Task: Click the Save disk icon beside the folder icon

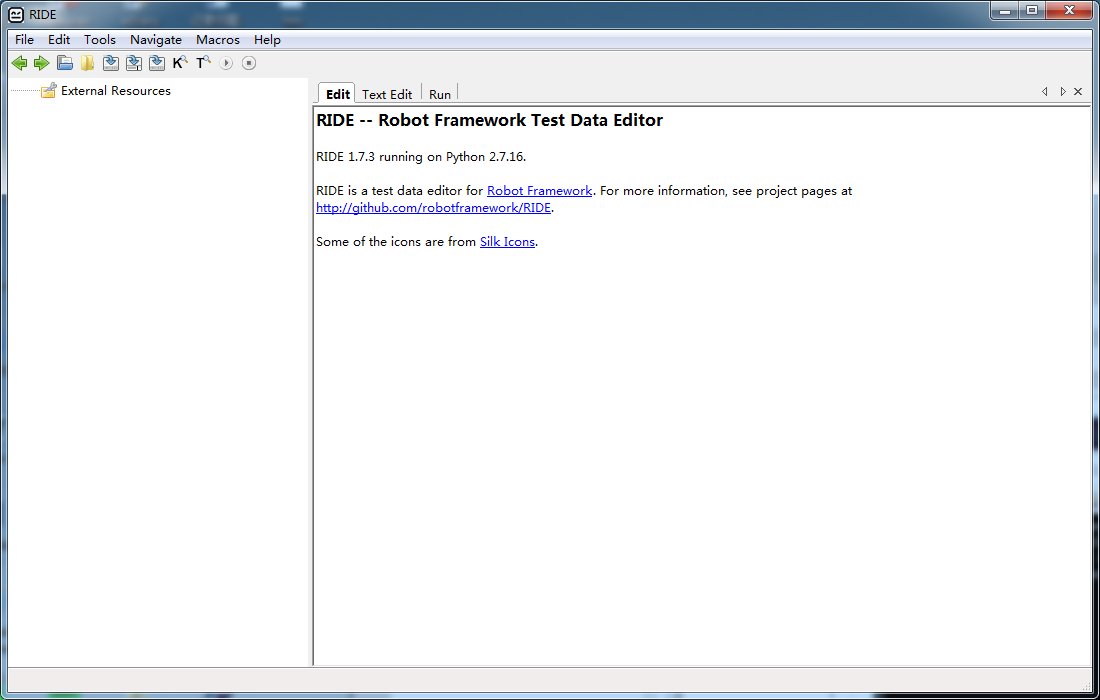Action: tap(110, 63)
